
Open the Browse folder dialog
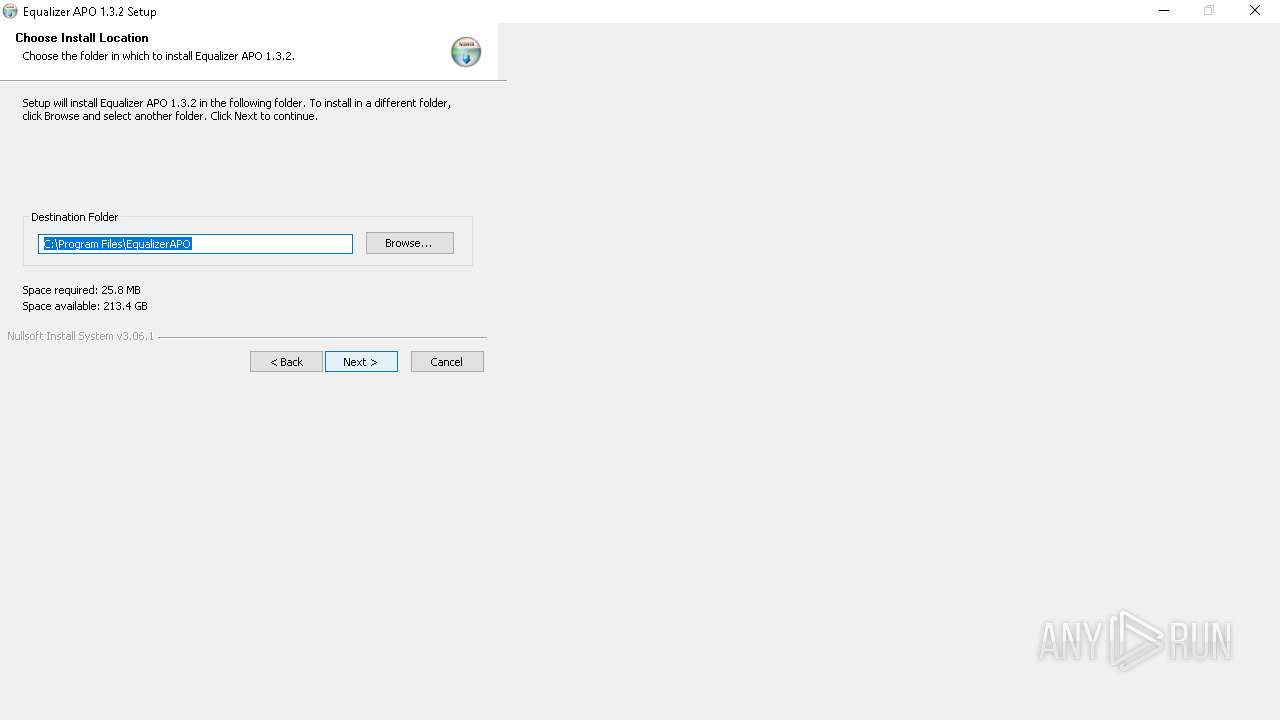point(409,243)
